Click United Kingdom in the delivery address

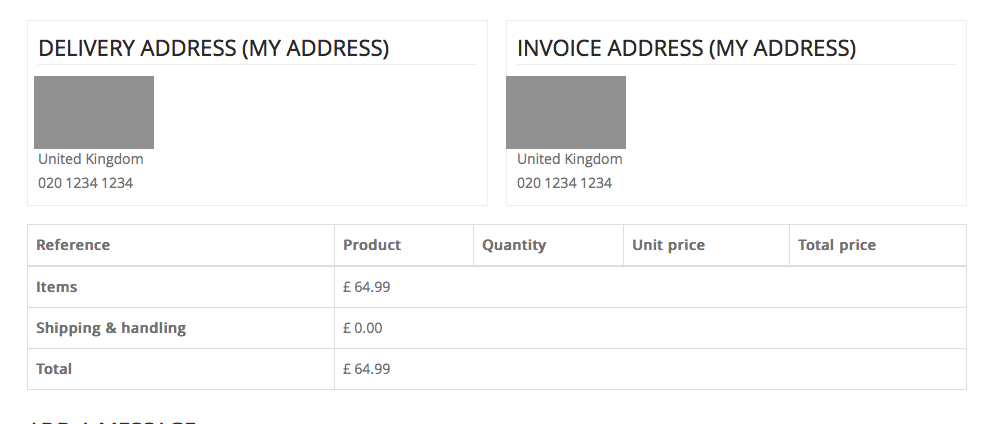coord(90,159)
